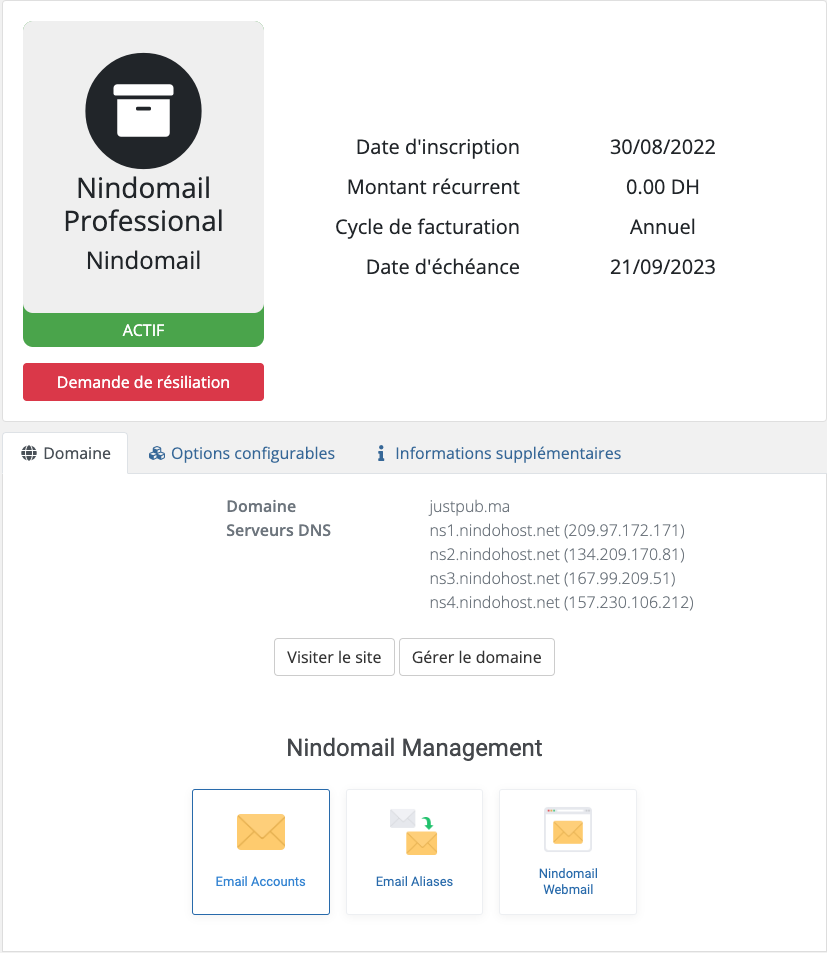Screen dimensions: 827x953
Task: Click the billing cycle value Annuel
Action: tap(663, 227)
